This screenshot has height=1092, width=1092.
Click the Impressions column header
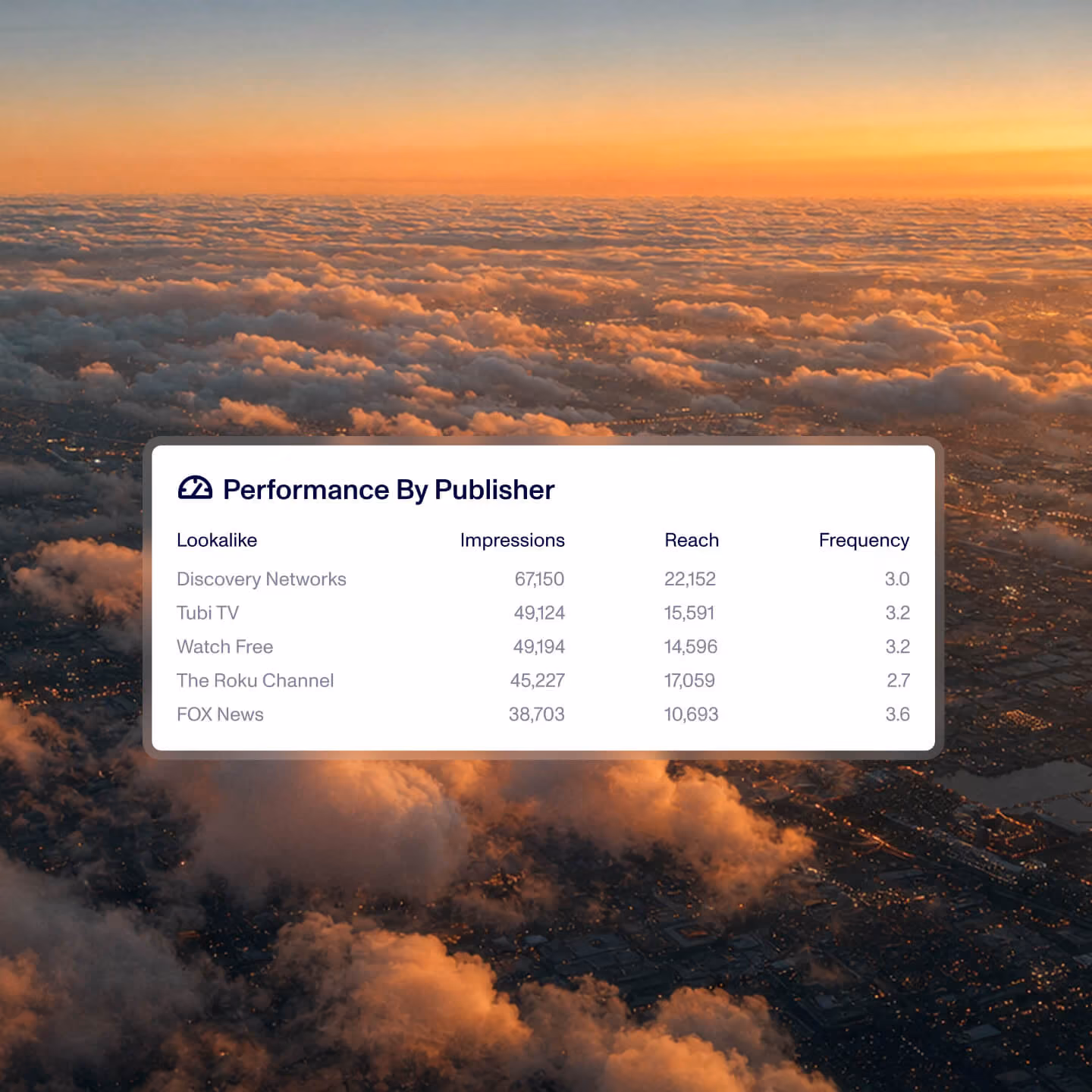512,541
